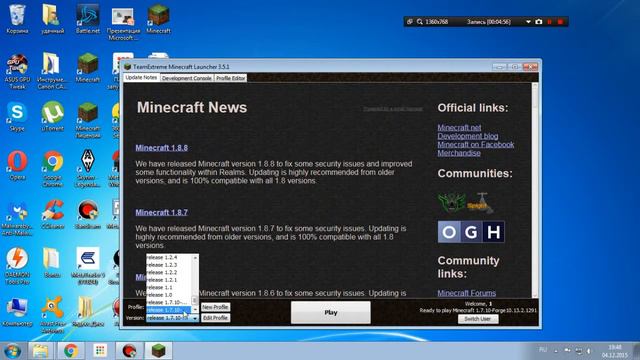Viewport: 640px width, 360px height.
Task: Open the Bandicam desktop shortcut
Action: (x=88, y=214)
